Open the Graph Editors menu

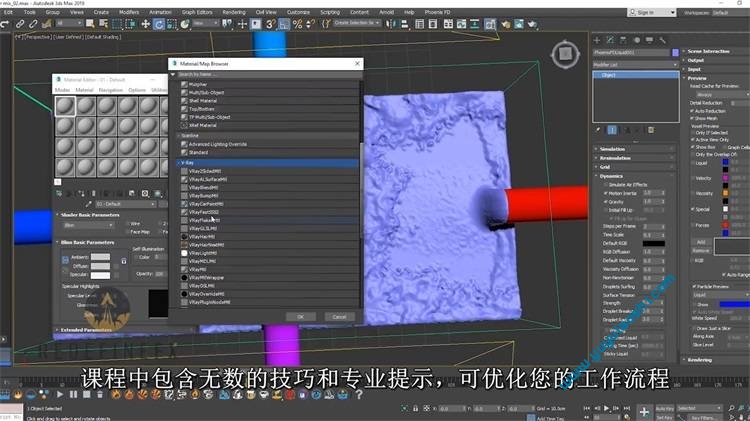tap(197, 12)
